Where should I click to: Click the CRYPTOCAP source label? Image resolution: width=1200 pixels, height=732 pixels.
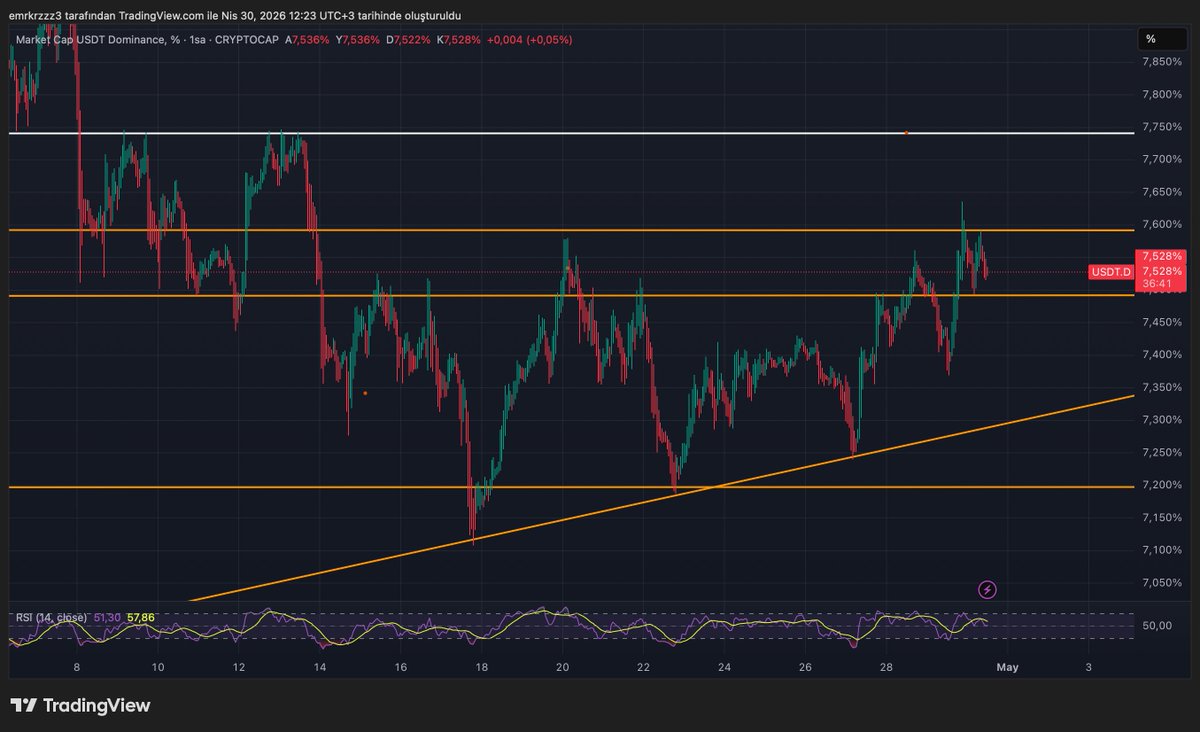247,40
